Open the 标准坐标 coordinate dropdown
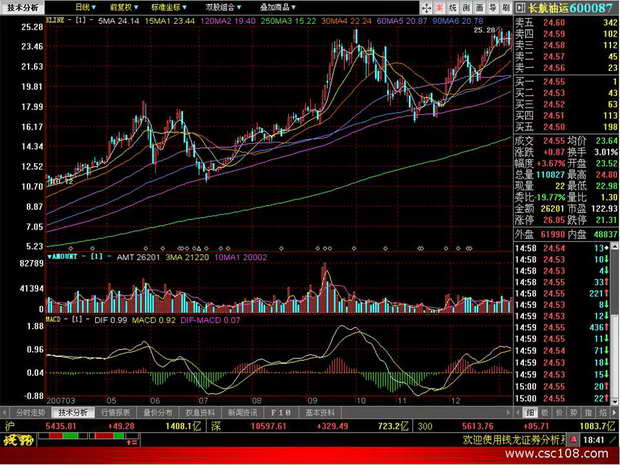The height and width of the screenshot is (465, 620). [x=169, y=7]
